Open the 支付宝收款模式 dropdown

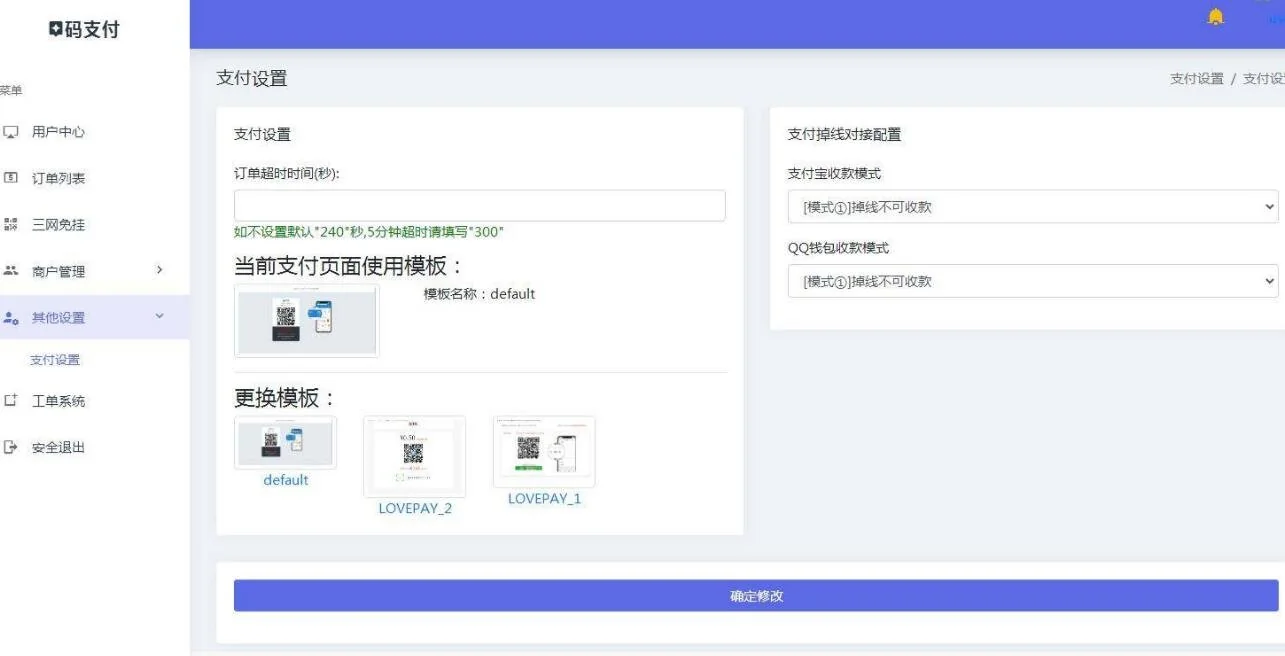click(1033, 207)
